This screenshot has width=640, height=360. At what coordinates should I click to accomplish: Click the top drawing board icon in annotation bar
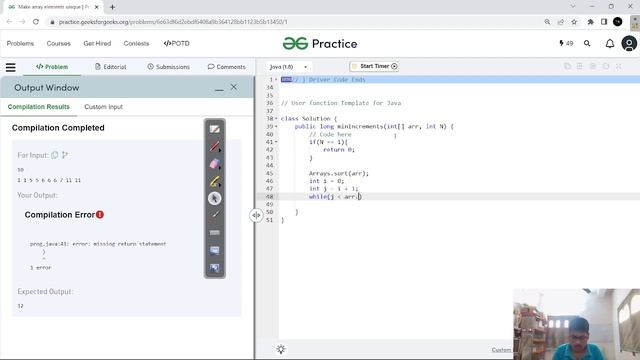click(x=215, y=129)
